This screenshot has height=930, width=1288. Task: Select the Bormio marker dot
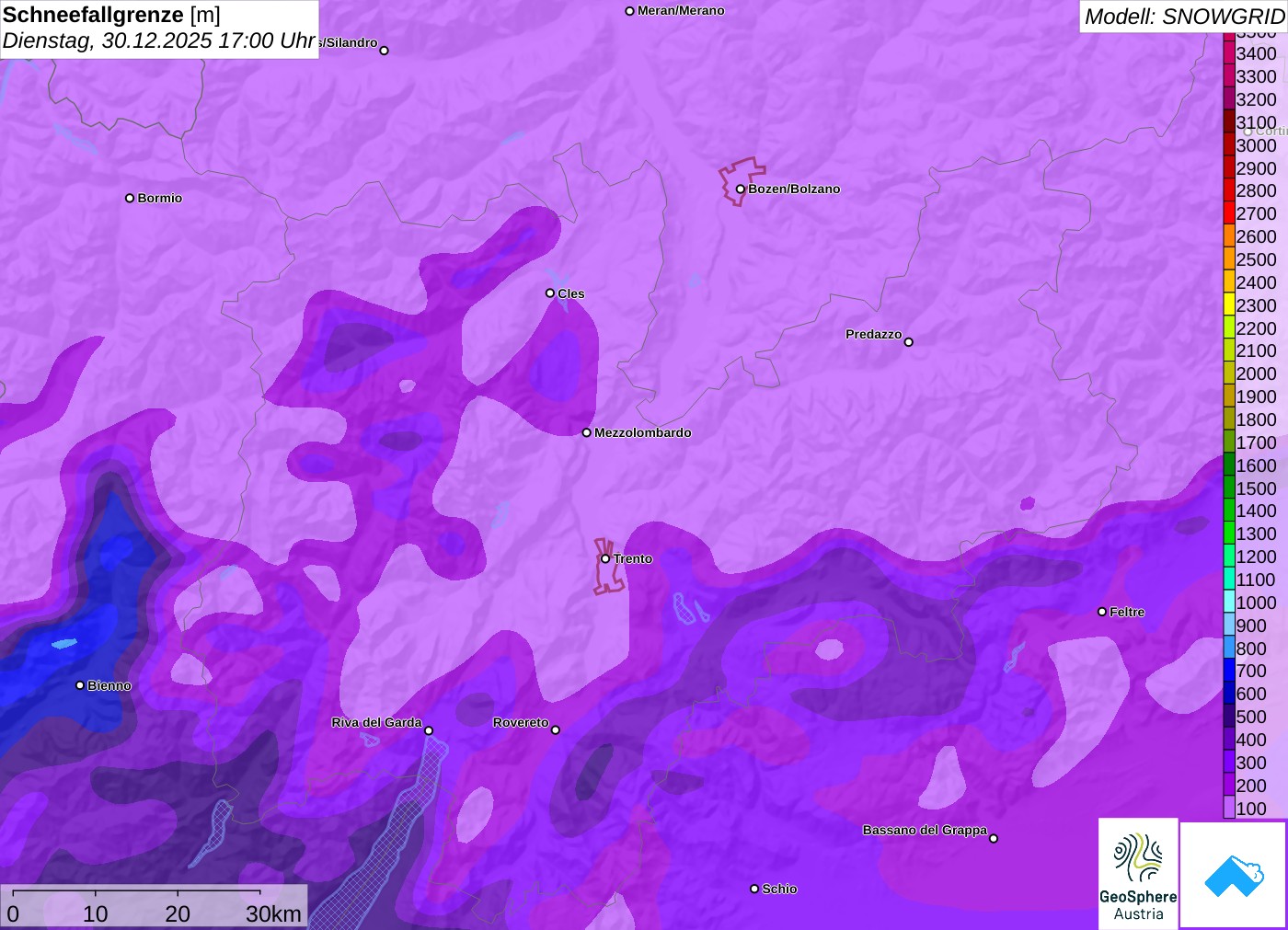(x=130, y=198)
